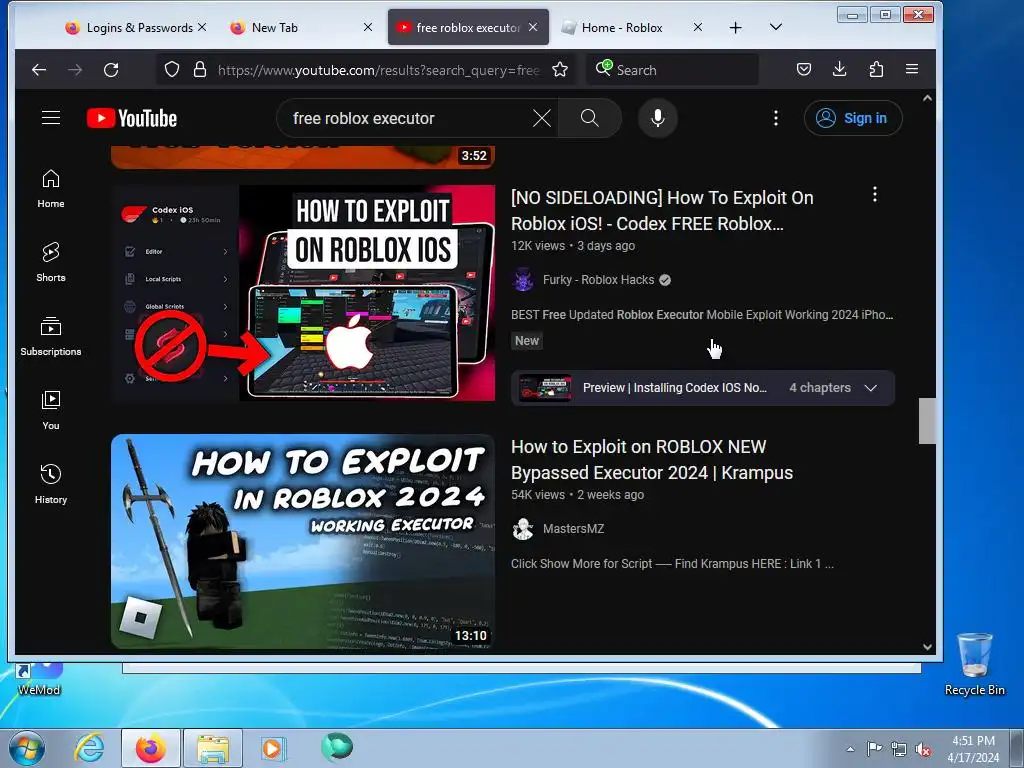Screen dimensions: 1024x768
Task: Click the muted volume tray icon
Action: 923,750
